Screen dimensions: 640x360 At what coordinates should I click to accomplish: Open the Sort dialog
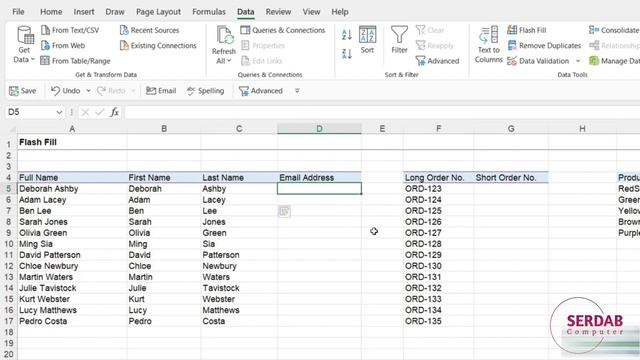click(x=367, y=40)
